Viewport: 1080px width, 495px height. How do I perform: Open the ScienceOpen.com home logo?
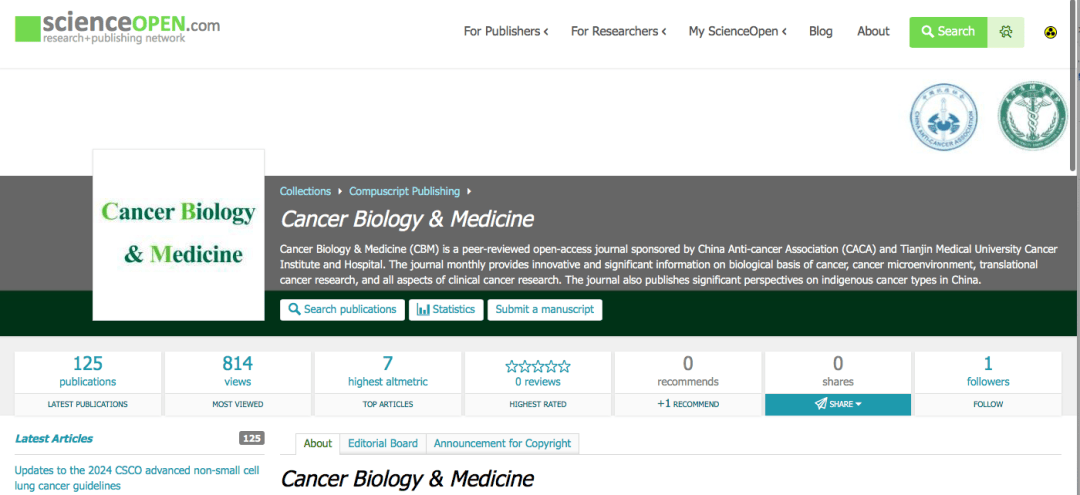coord(118,28)
